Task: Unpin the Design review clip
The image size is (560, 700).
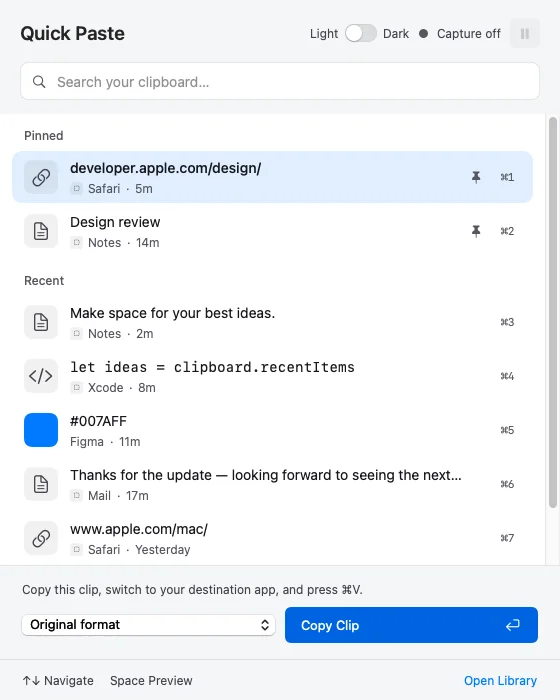Action: coord(476,231)
